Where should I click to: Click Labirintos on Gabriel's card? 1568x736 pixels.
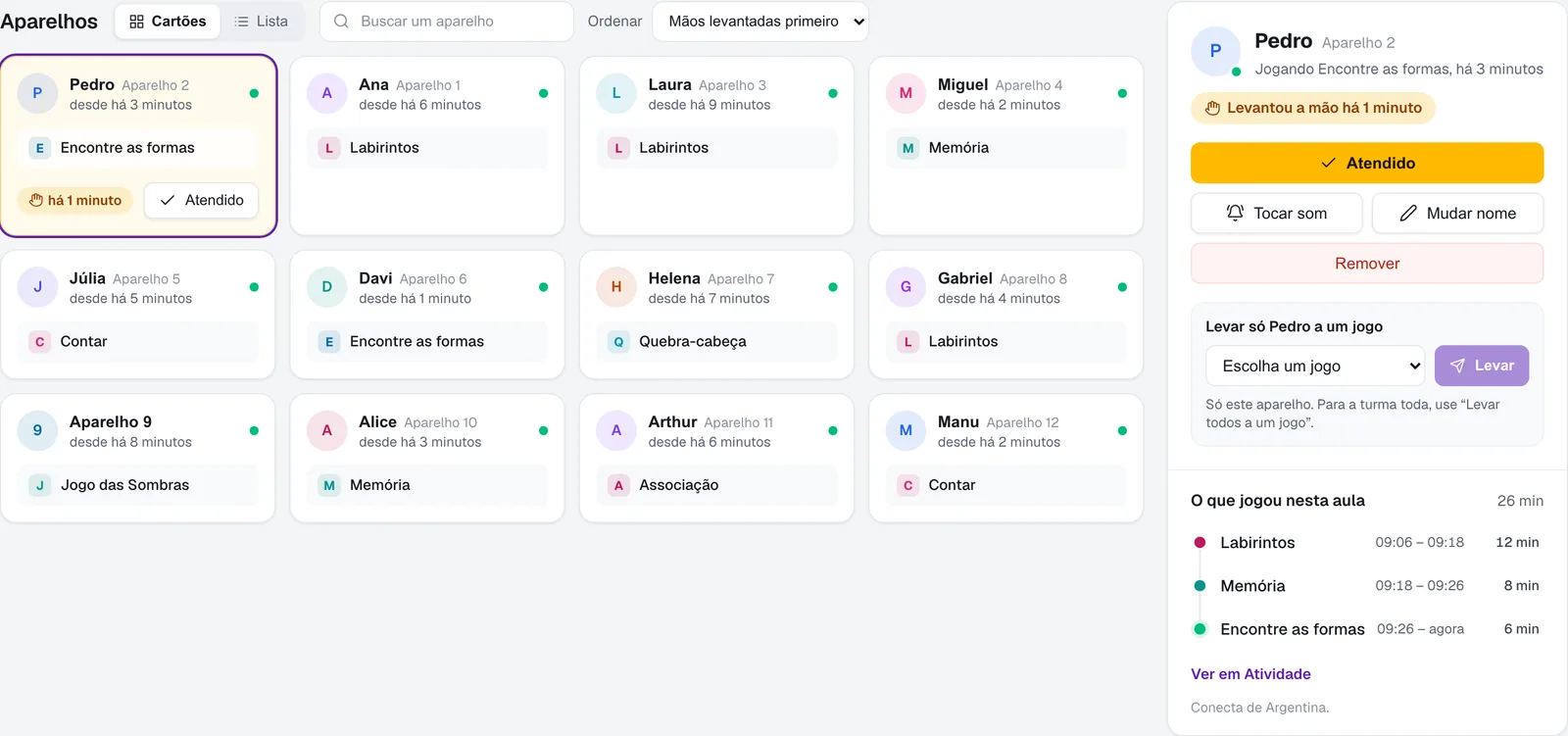tap(1006, 342)
